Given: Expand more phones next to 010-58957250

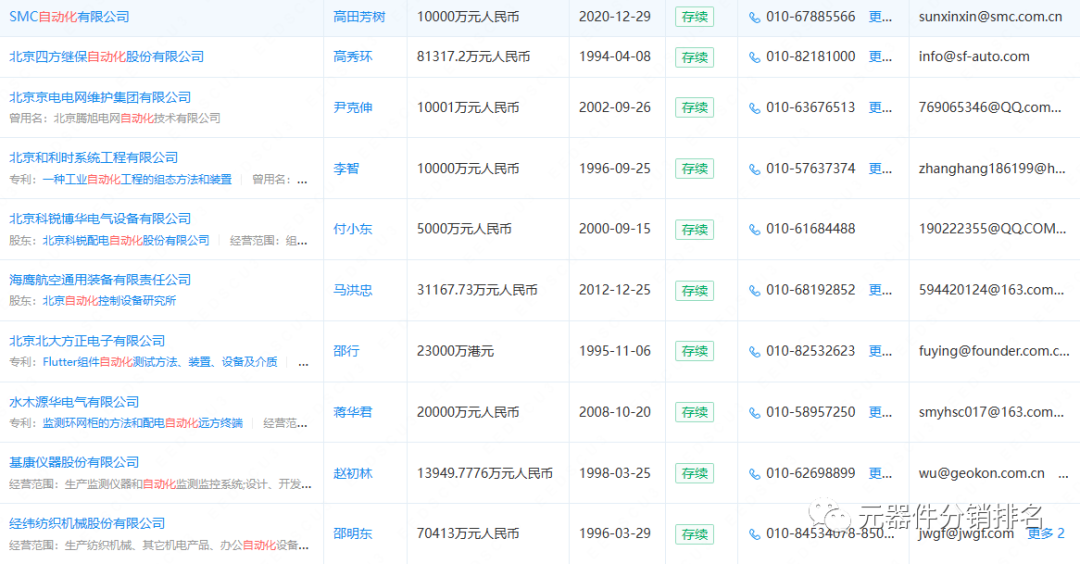Looking at the screenshot, I should (880, 412).
